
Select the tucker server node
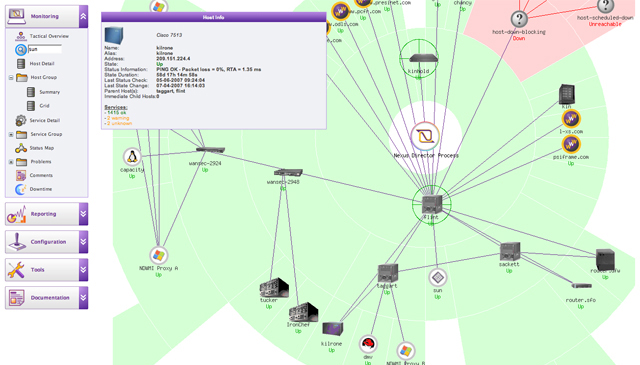(x=274, y=288)
